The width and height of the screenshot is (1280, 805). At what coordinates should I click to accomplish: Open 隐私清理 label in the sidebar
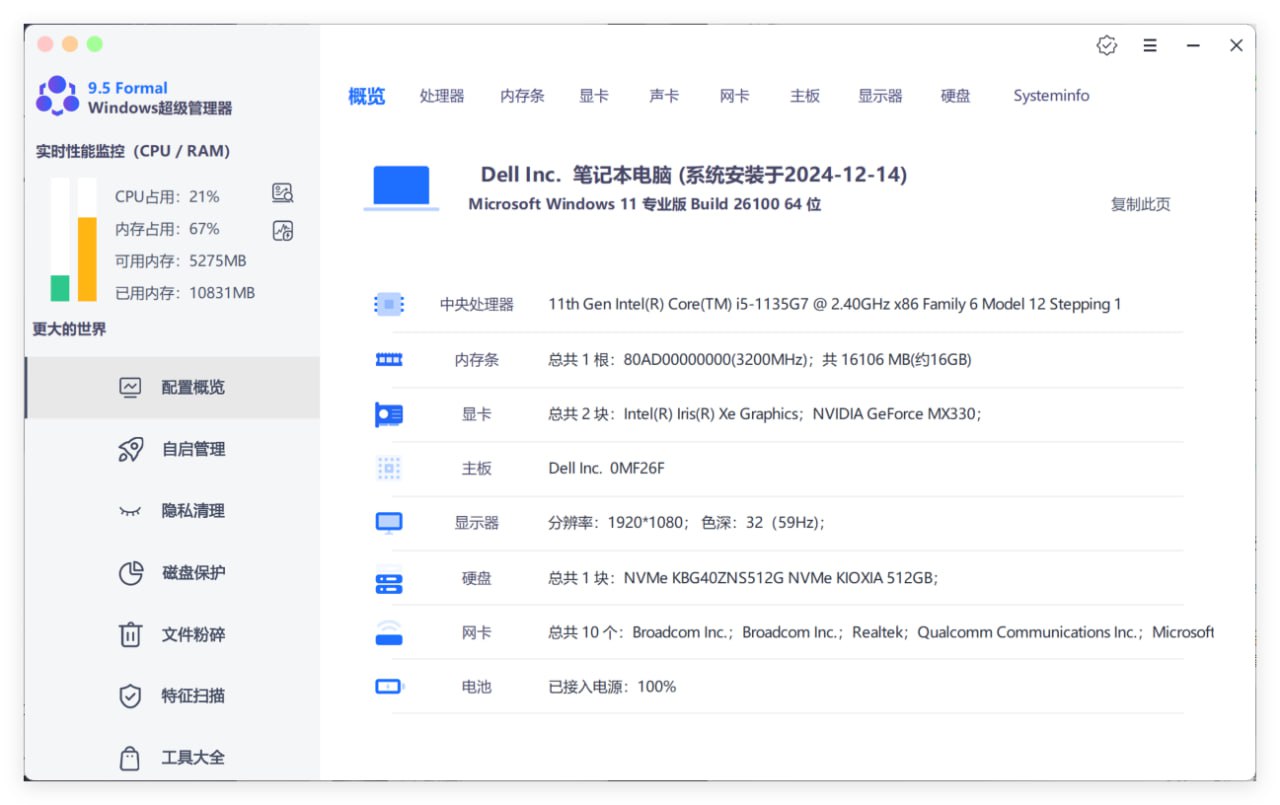click(193, 511)
